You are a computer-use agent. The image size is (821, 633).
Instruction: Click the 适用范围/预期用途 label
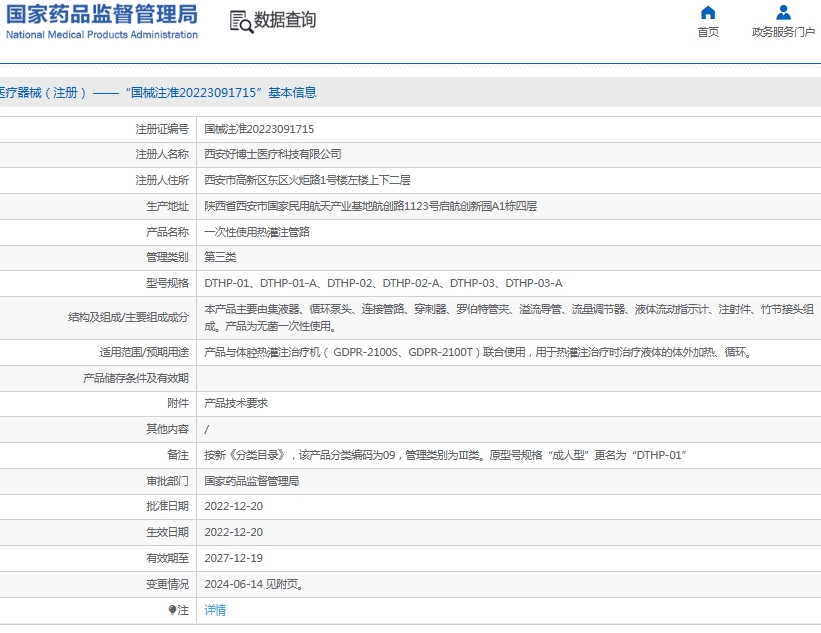pos(144,352)
